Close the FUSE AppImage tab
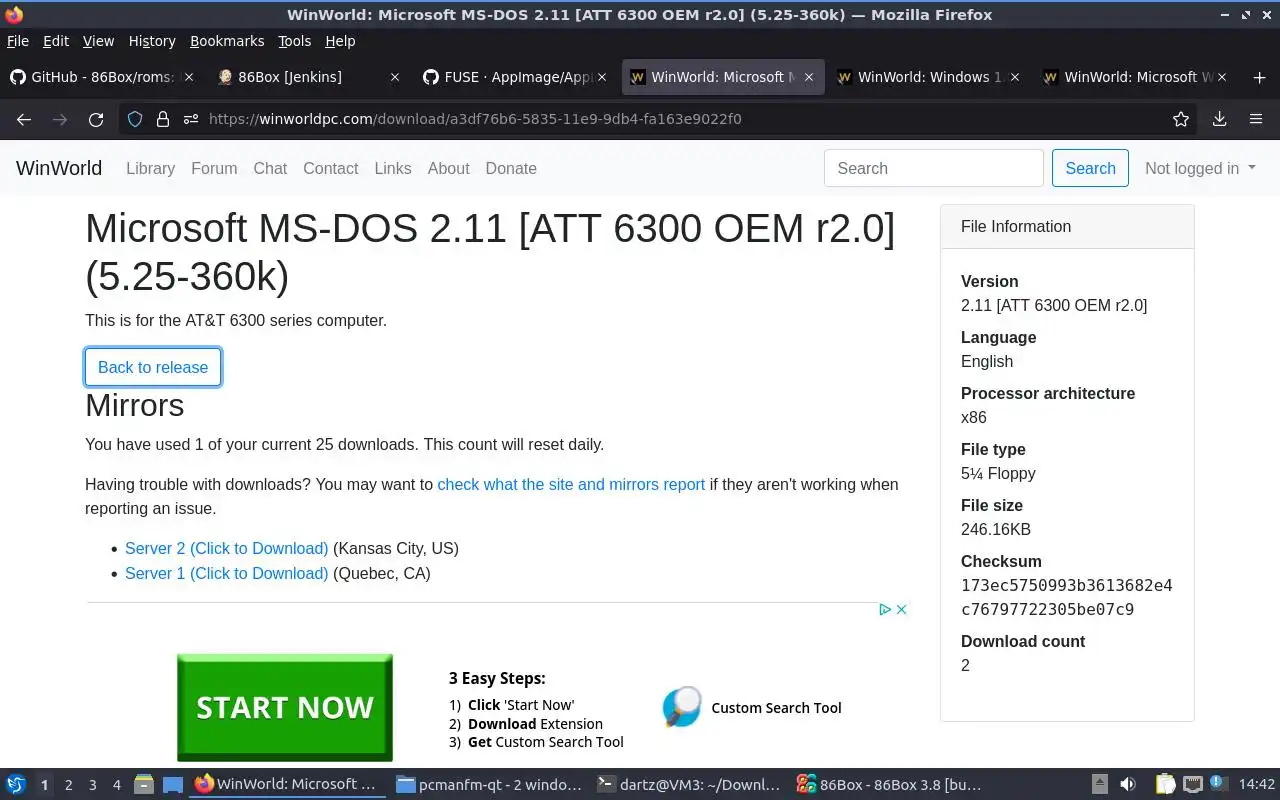This screenshot has height=800, width=1280. [603, 77]
